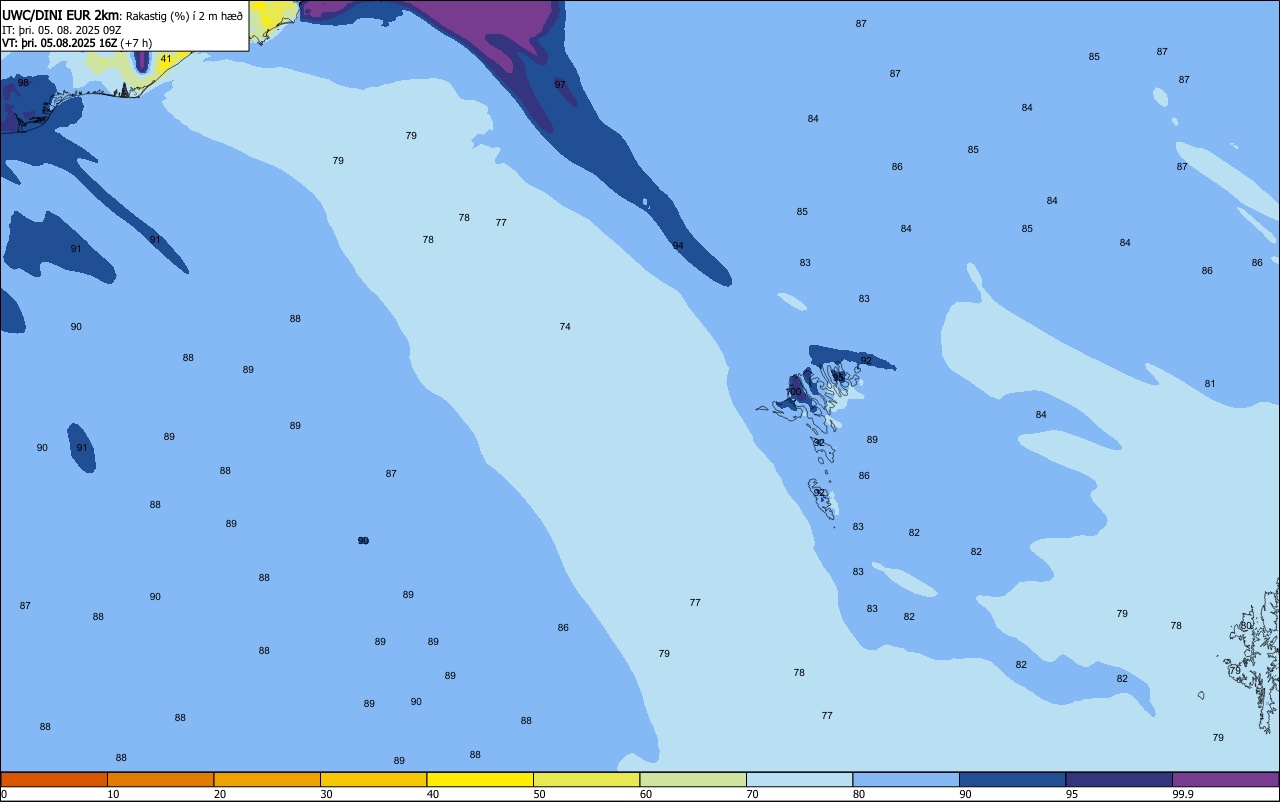Click the legend tick label 10

coord(114,794)
